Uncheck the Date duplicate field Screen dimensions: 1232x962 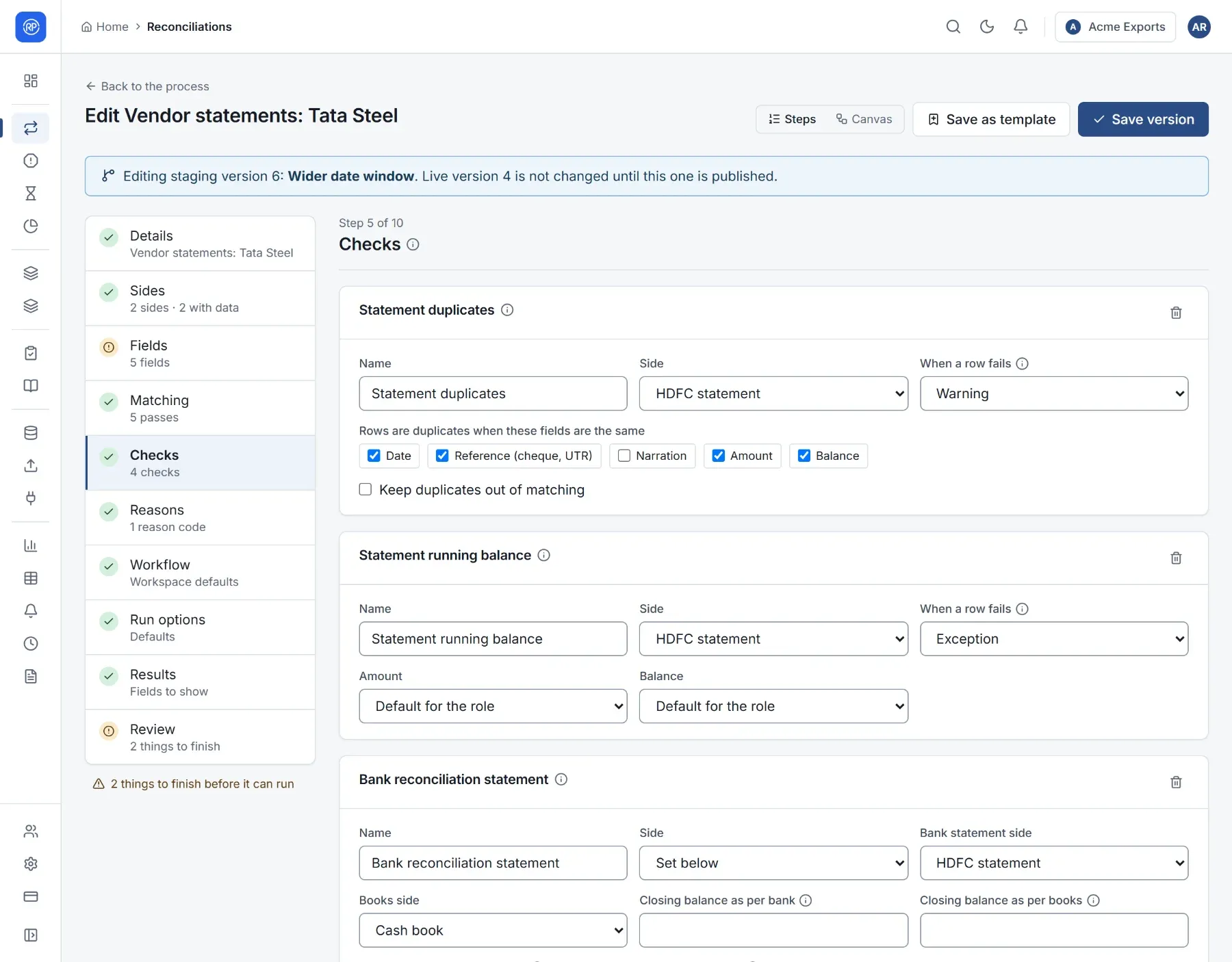(374, 456)
